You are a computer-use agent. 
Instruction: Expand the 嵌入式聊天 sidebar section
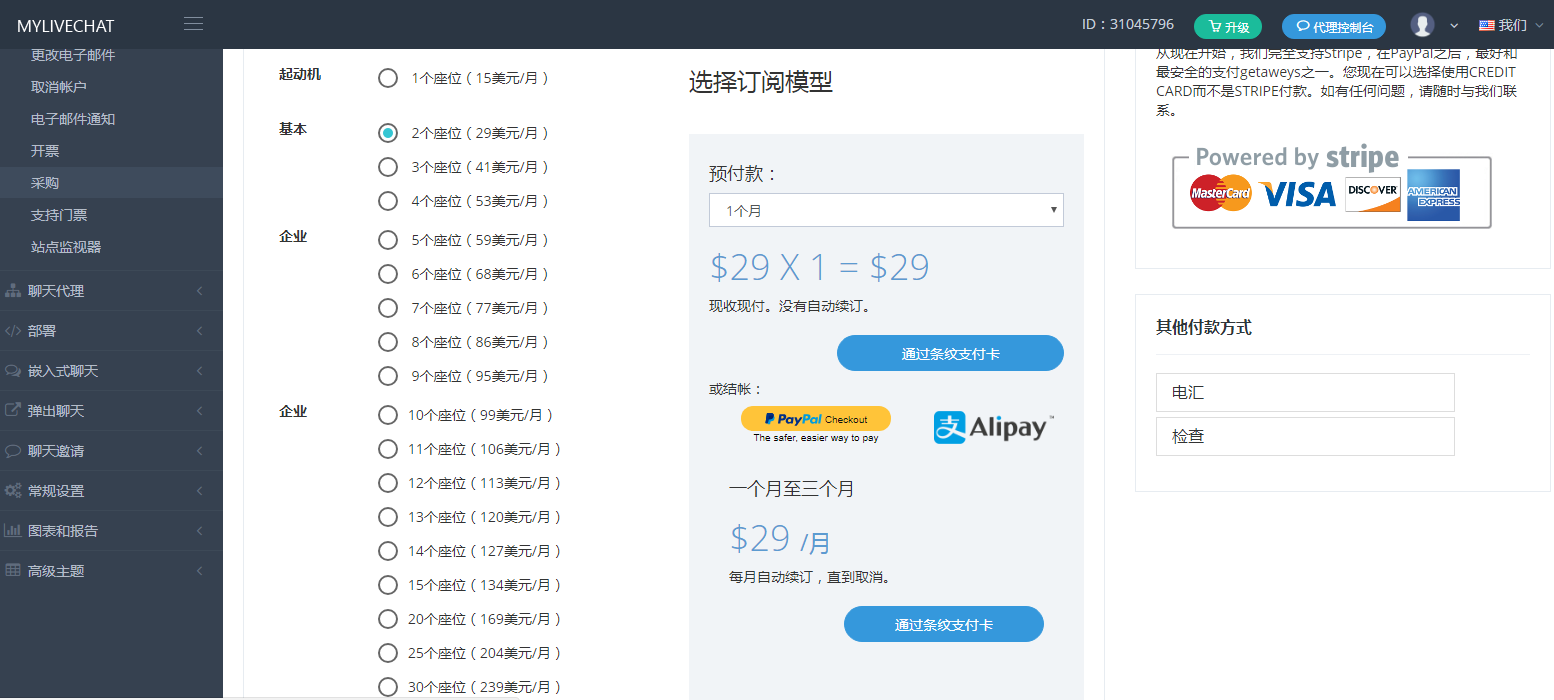tap(110, 371)
